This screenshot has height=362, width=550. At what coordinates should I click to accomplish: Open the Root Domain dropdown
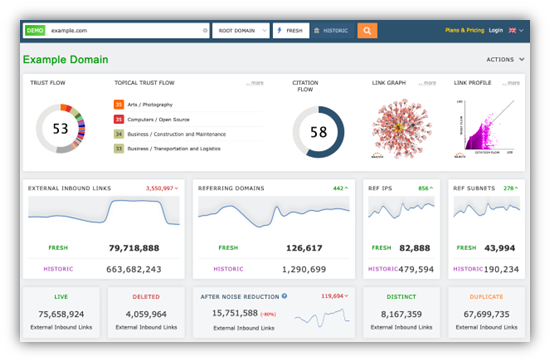(x=241, y=31)
